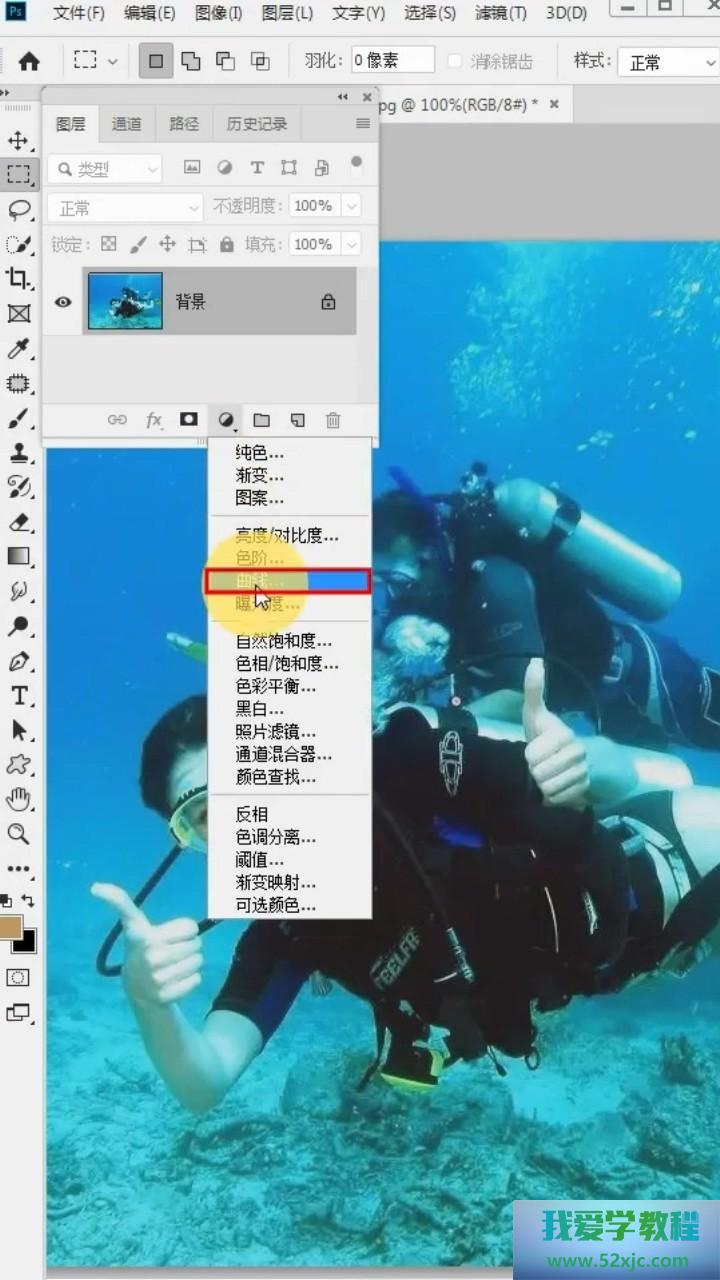Select the Frame tool

18,313
